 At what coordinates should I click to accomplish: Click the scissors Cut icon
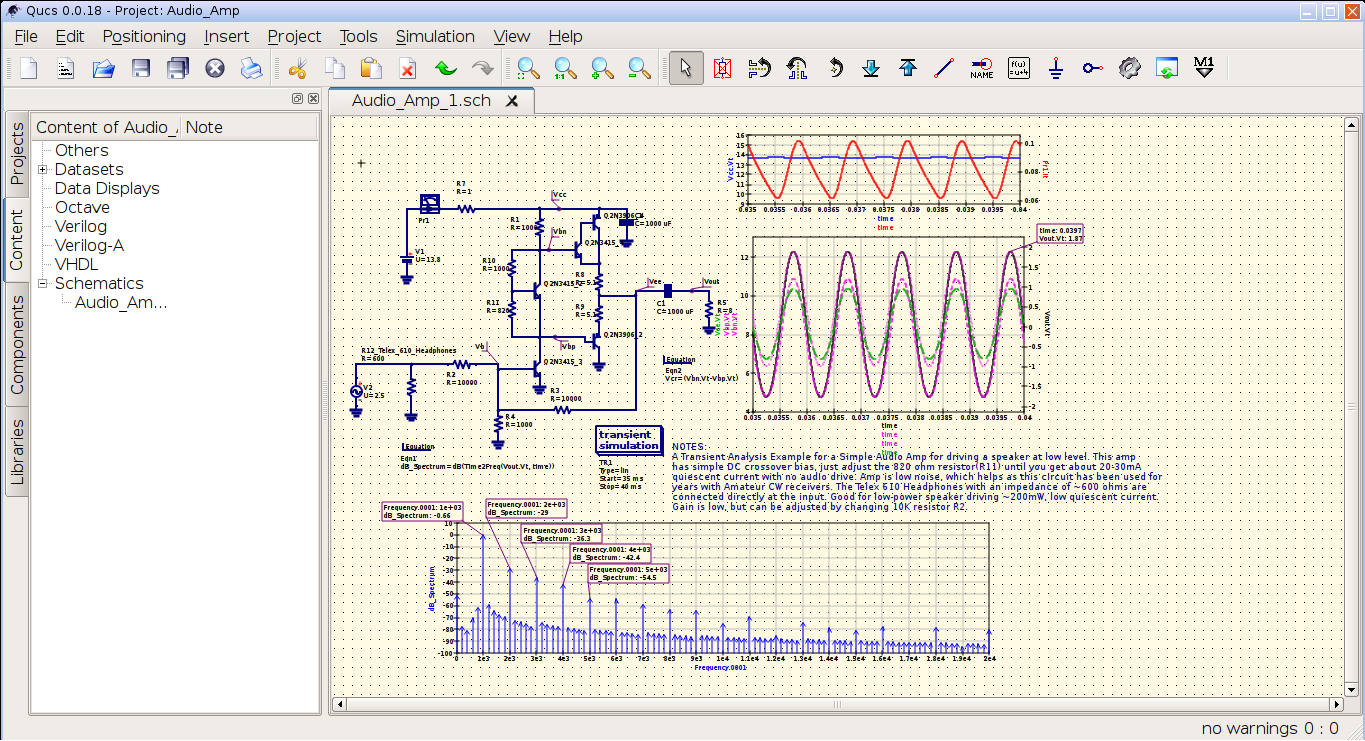(297, 69)
